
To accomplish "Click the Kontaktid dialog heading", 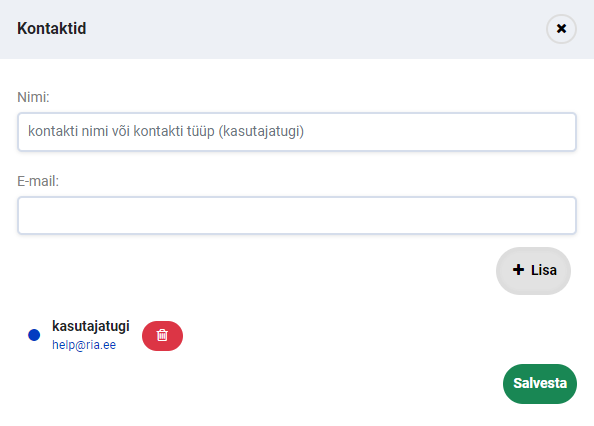I will point(52,28).
